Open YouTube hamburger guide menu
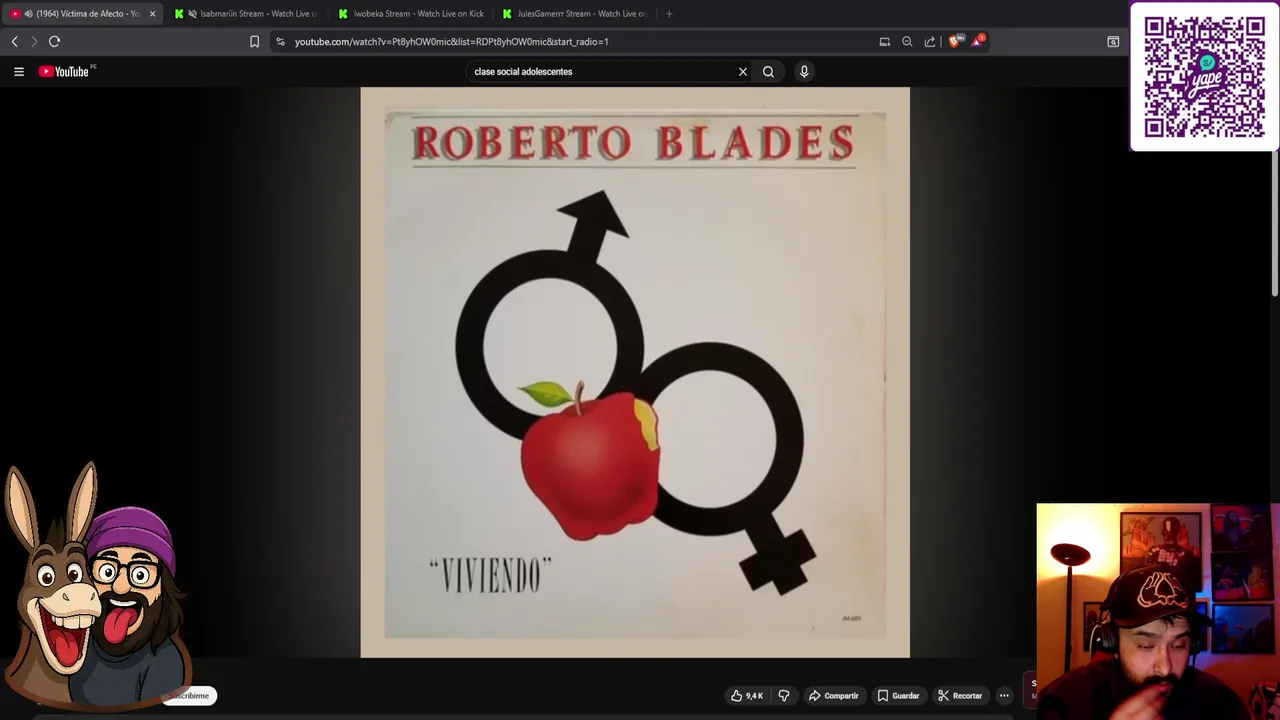Viewport: 1280px width, 720px height. [x=18, y=71]
